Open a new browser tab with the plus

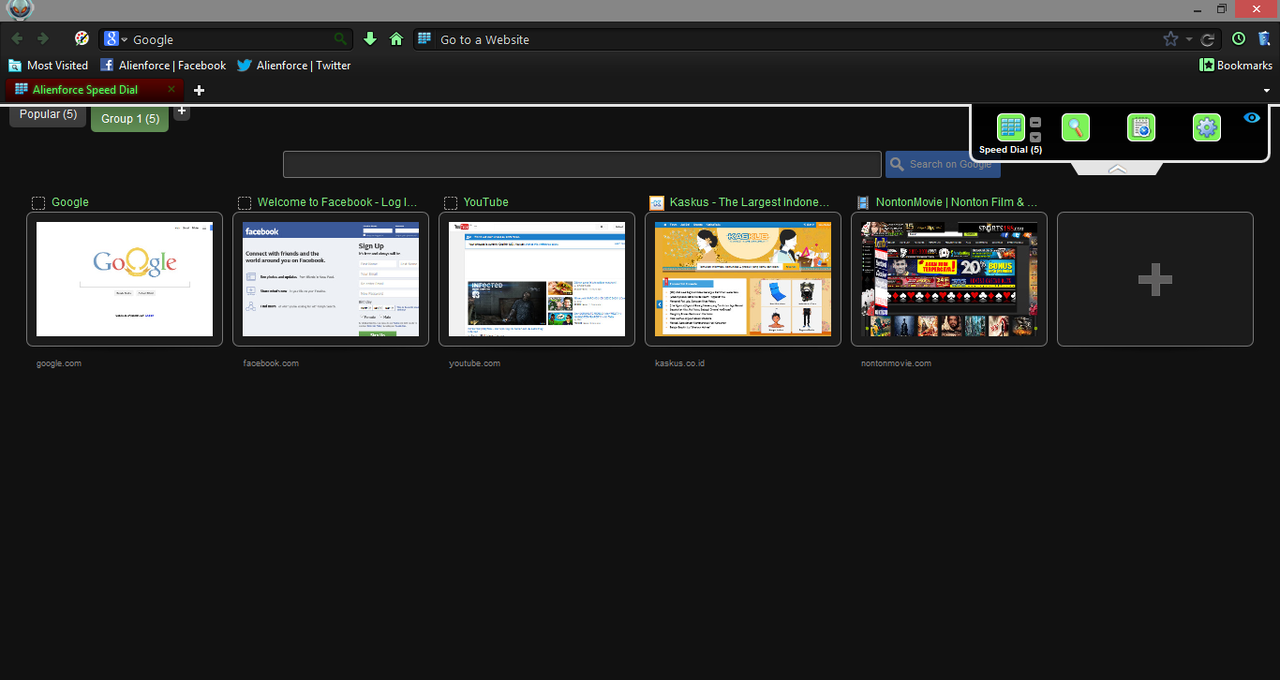(x=199, y=90)
